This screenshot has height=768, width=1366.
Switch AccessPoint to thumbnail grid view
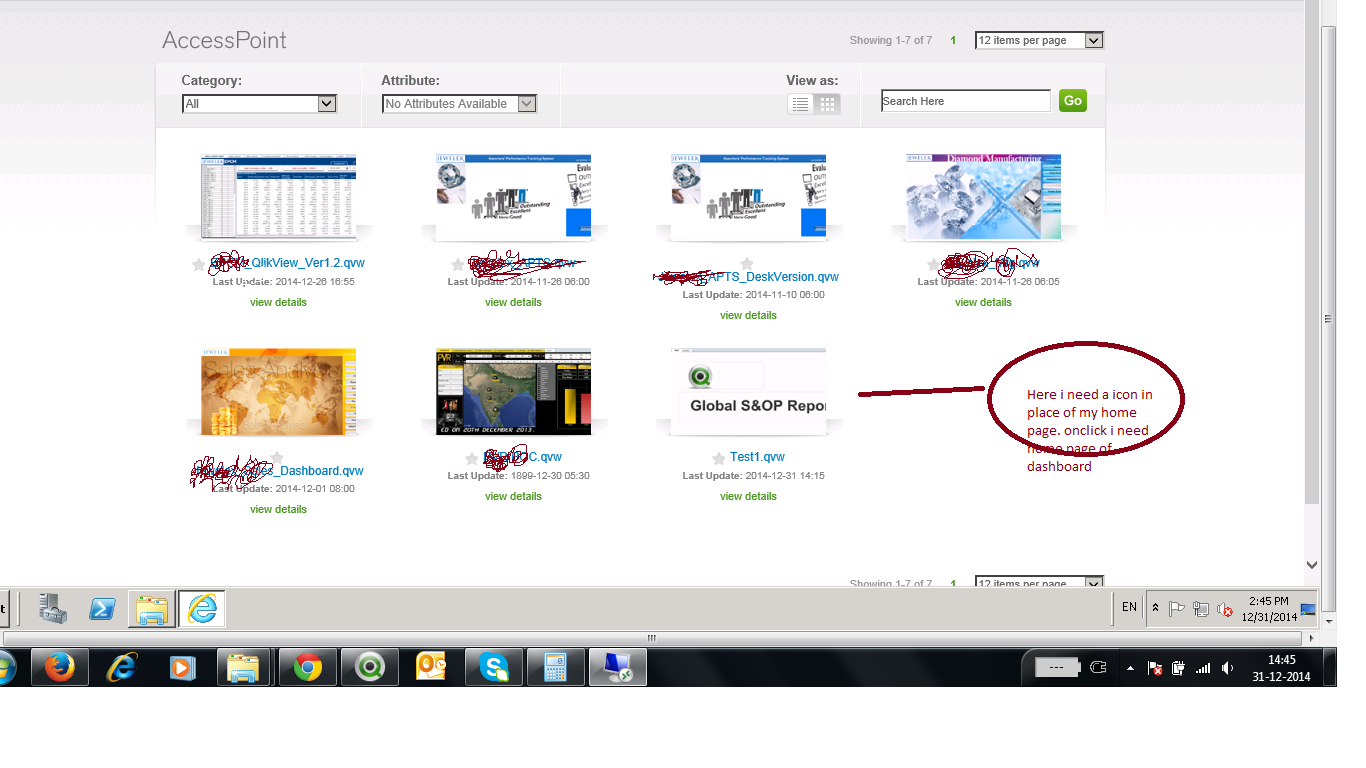(x=827, y=104)
